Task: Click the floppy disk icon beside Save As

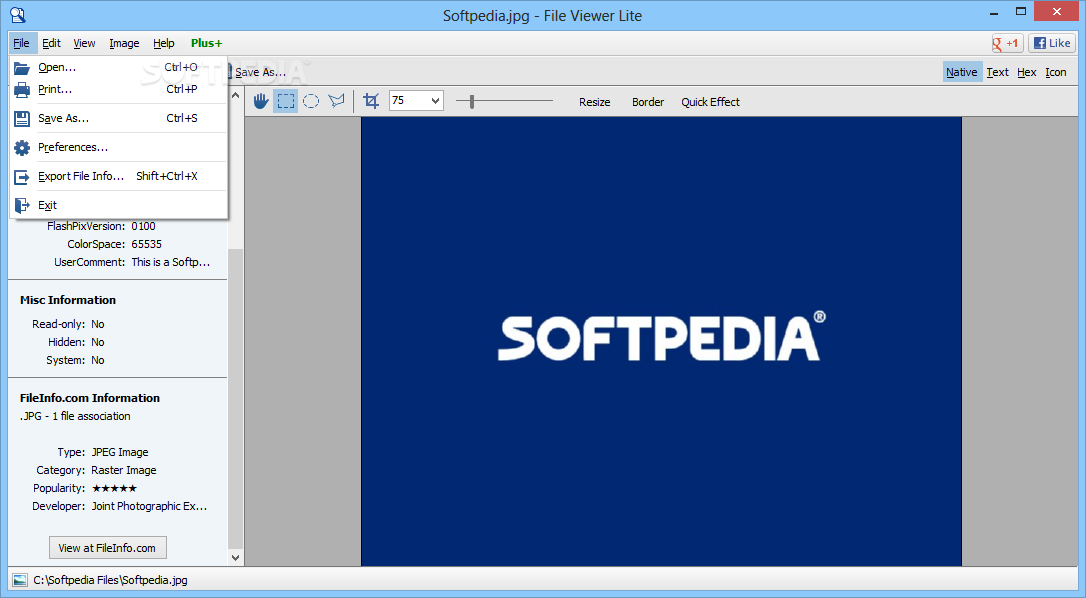Action: (22, 118)
